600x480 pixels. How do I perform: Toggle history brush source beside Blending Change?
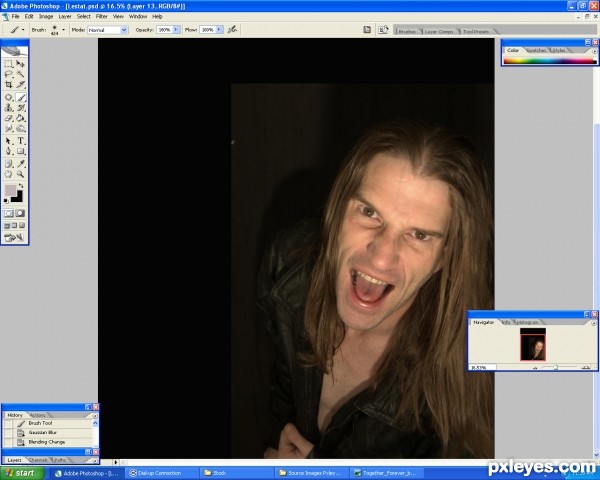[7, 442]
